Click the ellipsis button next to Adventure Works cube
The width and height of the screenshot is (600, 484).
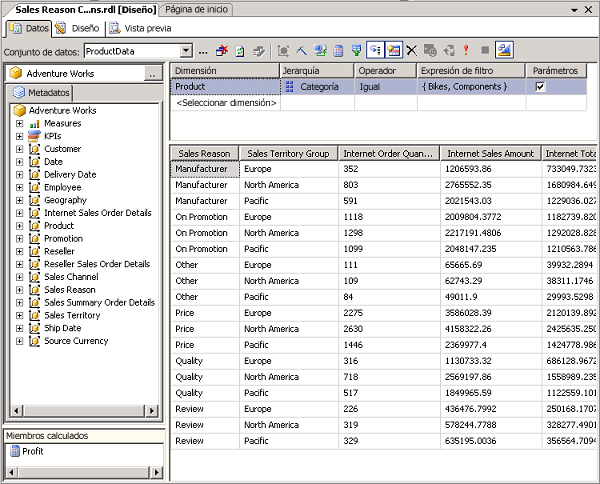tap(151, 74)
